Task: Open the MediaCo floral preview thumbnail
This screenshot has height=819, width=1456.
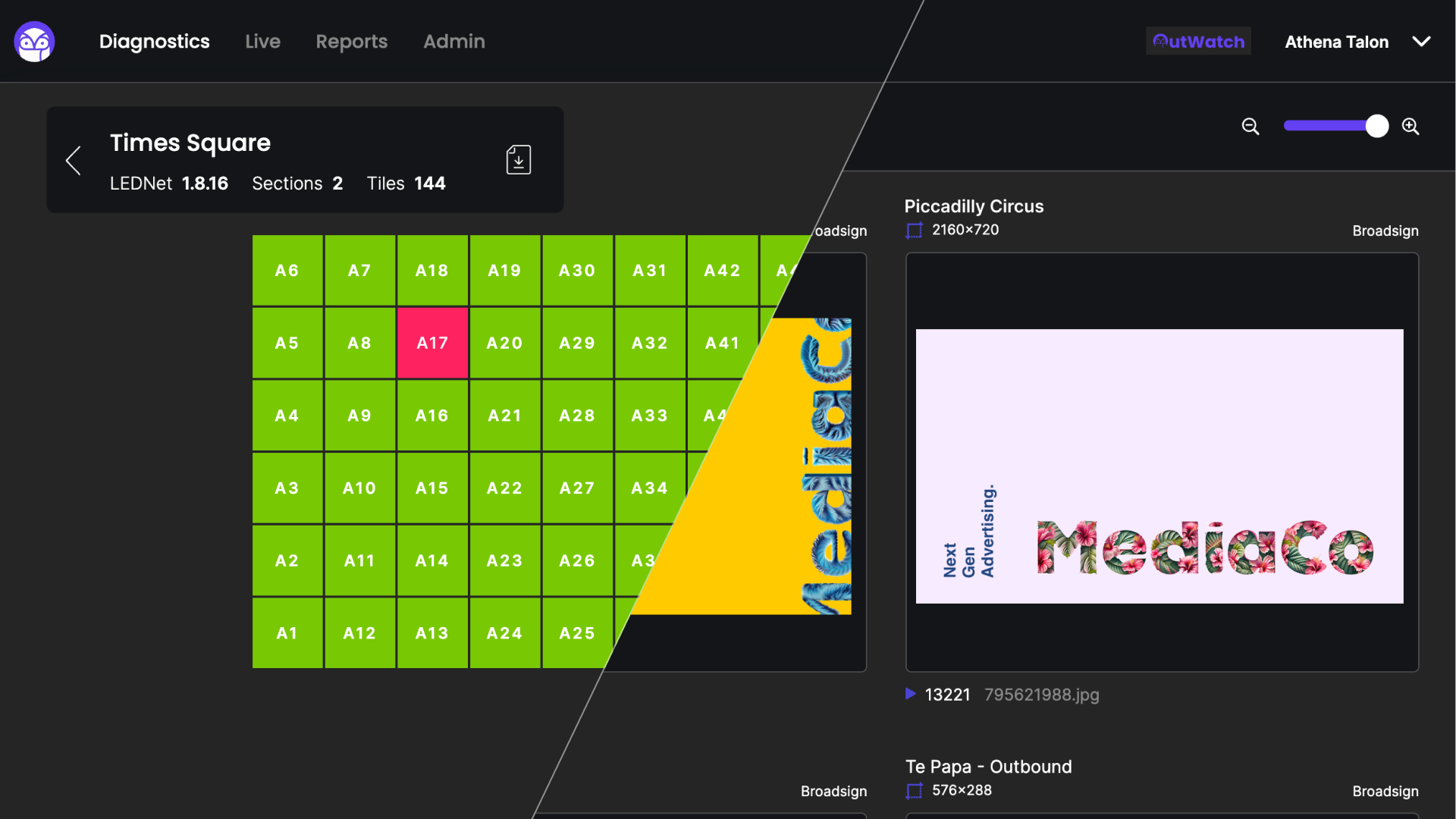Action: click(x=1159, y=466)
